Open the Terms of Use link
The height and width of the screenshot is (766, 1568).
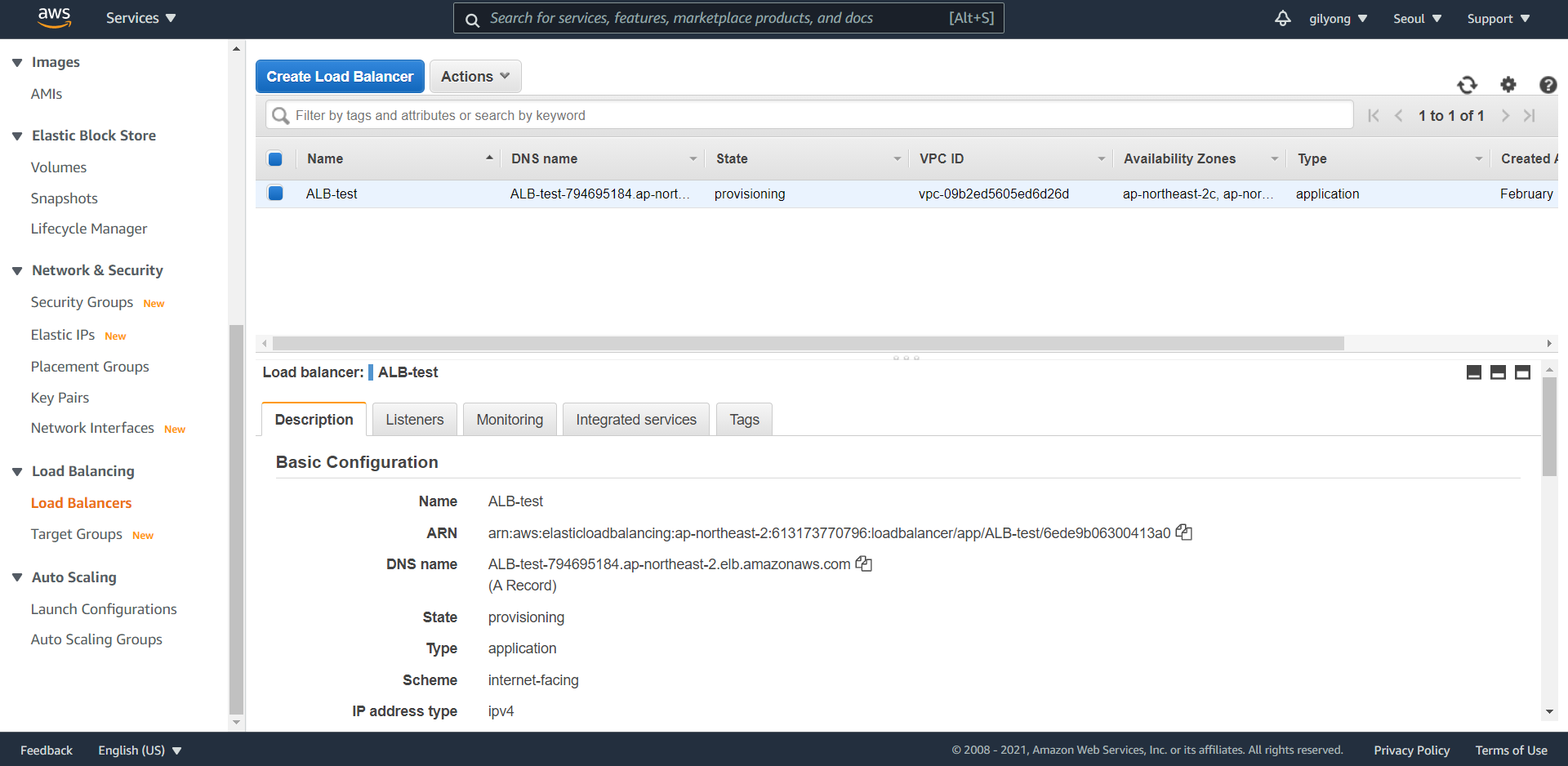point(1511,750)
